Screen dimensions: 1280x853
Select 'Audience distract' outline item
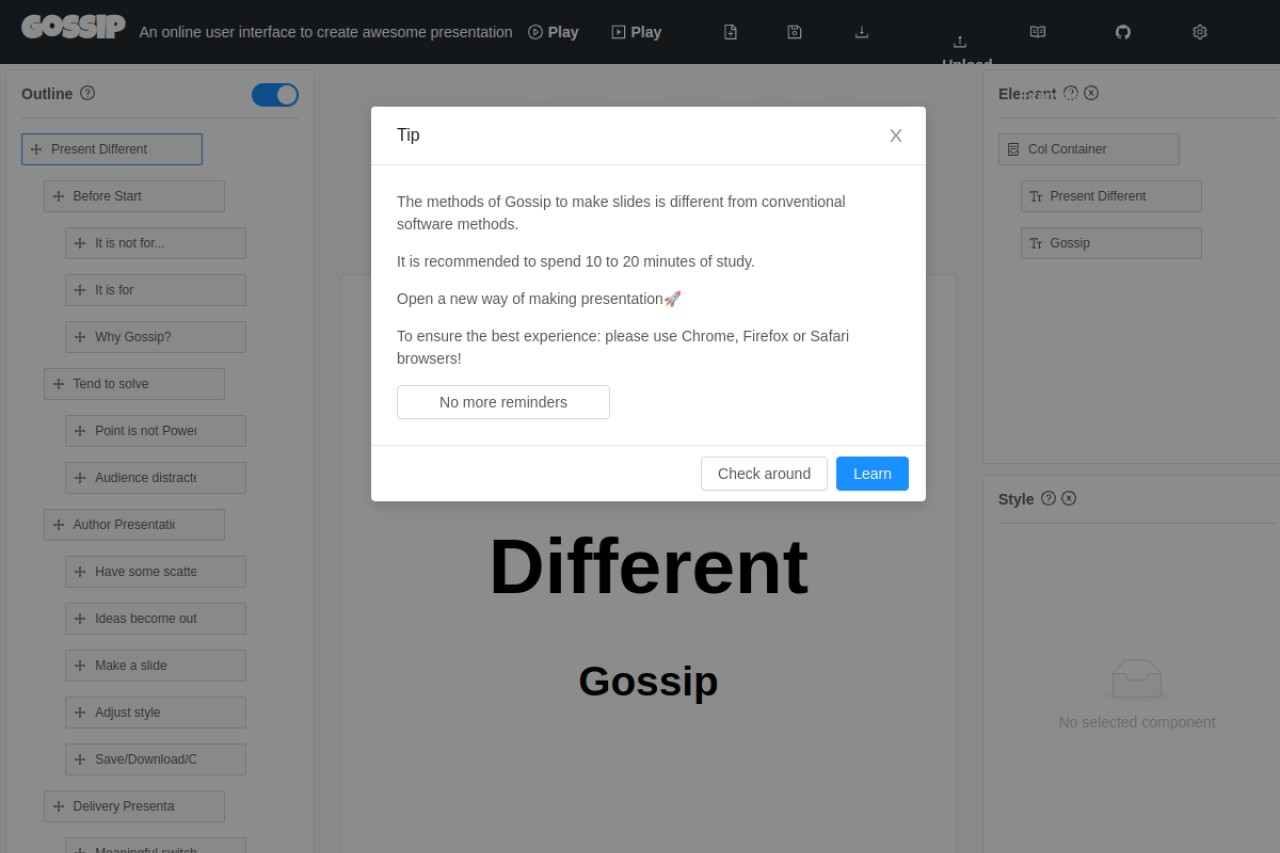coord(156,478)
